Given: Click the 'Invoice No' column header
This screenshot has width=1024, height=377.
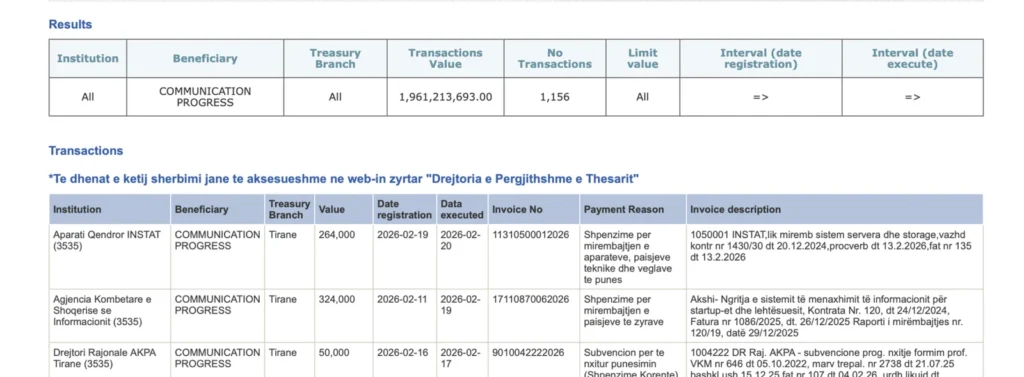Looking at the screenshot, I should click(517, 209).
